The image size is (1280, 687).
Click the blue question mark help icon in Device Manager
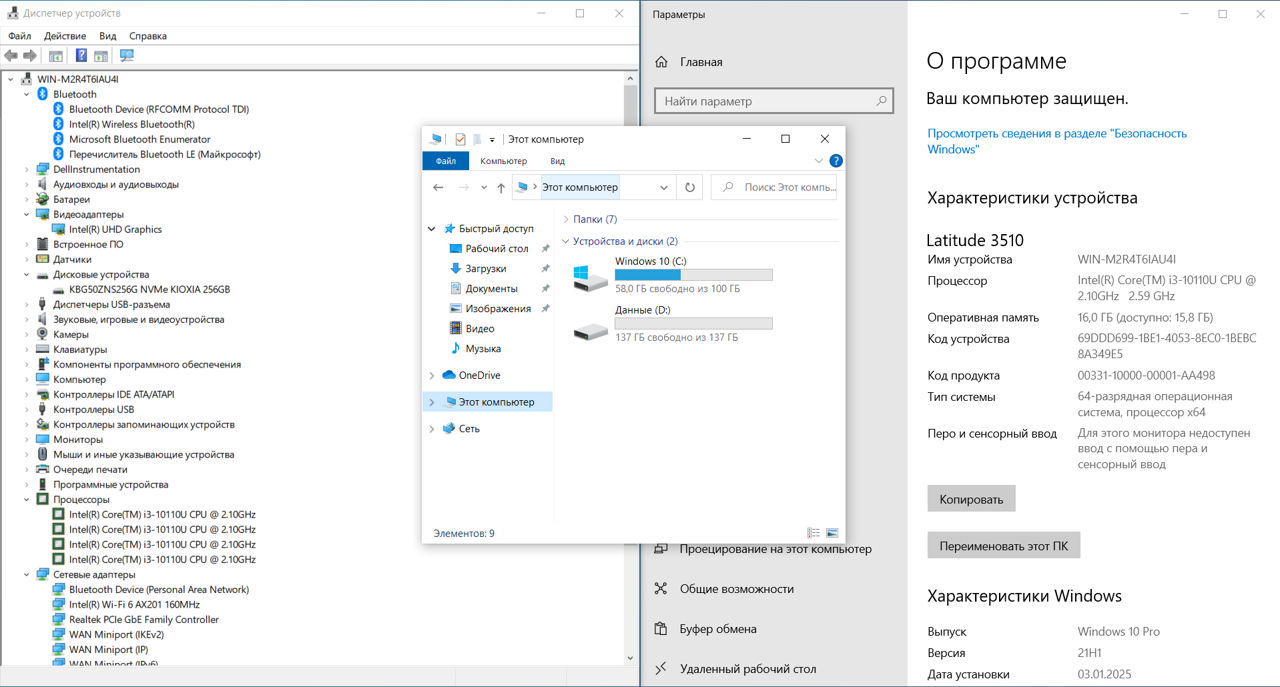(81, 56)
